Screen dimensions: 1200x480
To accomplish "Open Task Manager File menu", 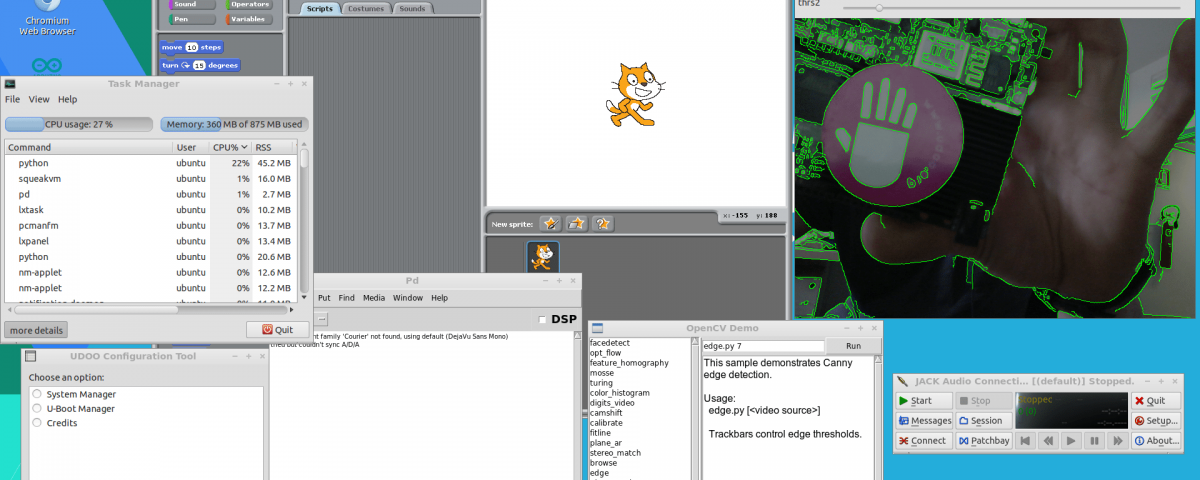I will click(x=12, y=99).
